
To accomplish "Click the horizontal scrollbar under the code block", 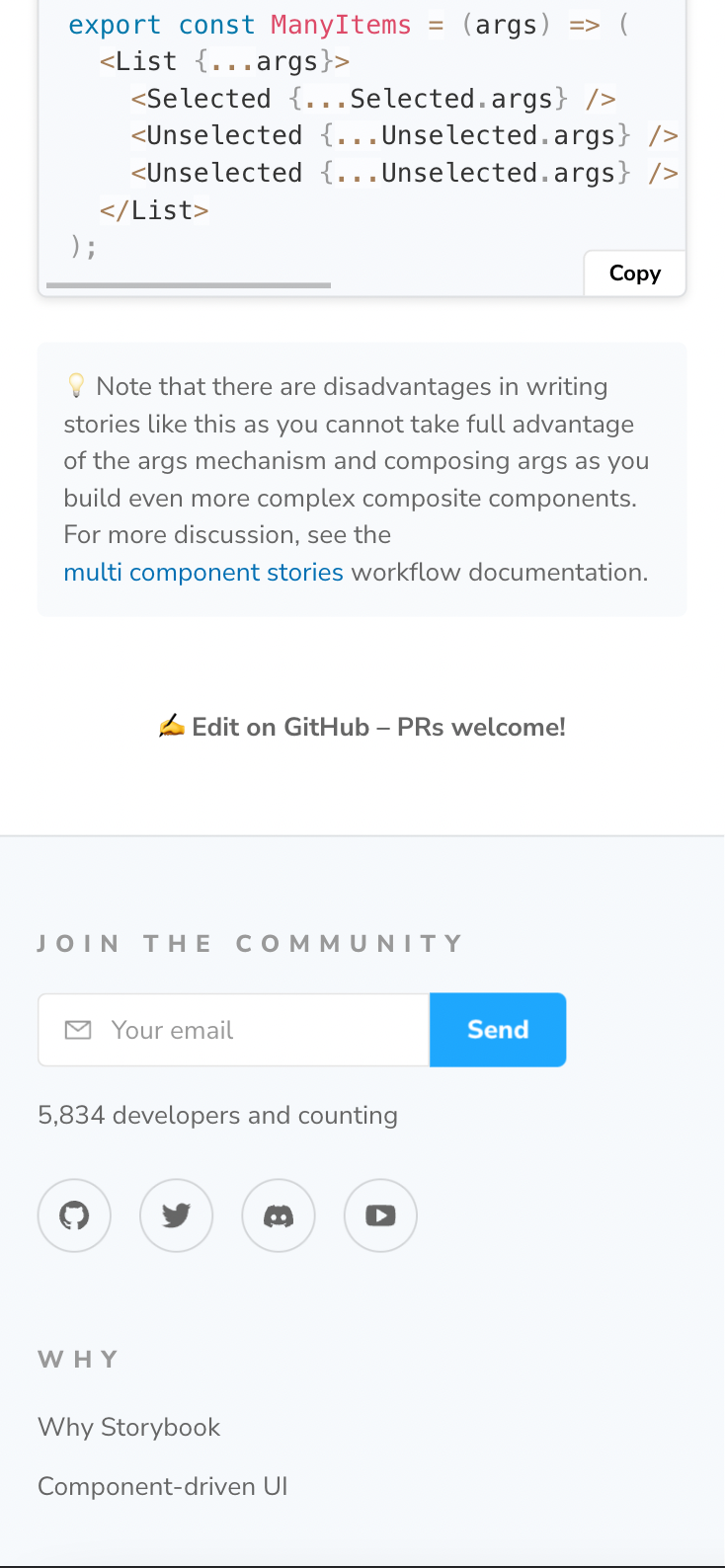I will [x=188, y=285].
